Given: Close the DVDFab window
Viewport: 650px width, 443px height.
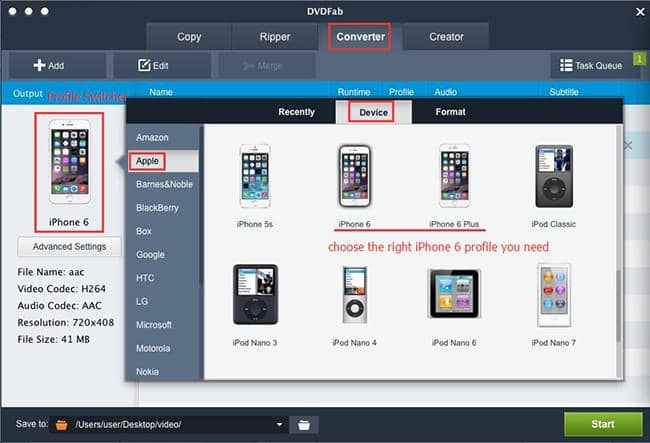Looking at the screenshot, I should pyautogui.click(x=640, y=12).
